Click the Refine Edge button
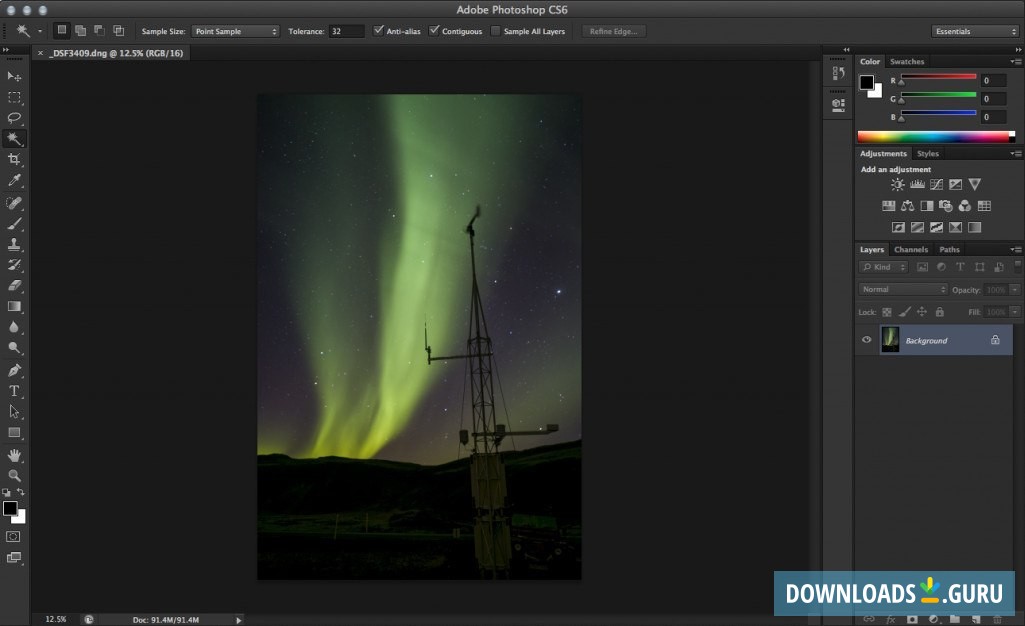 click(x=613, y=30)
